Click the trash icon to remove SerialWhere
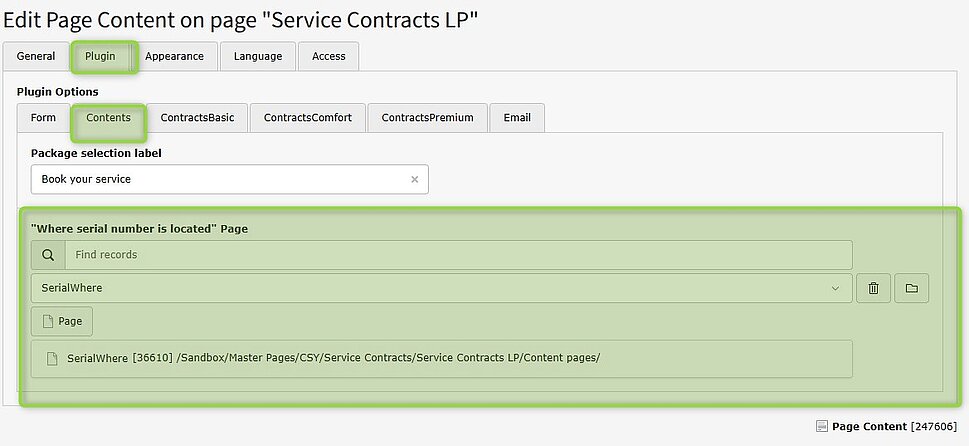Viewport: 969px width, 446px height. [x=873, y=288]
